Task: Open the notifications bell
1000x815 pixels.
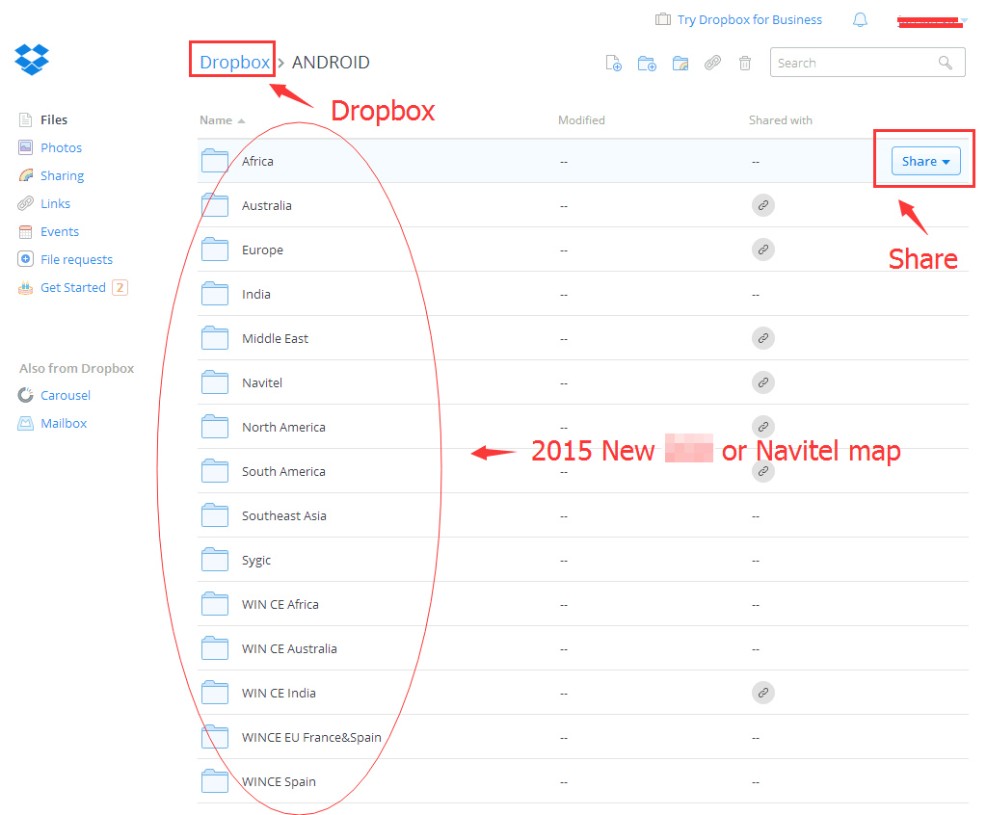Action: pyautogui.click(x=860, y=20)
